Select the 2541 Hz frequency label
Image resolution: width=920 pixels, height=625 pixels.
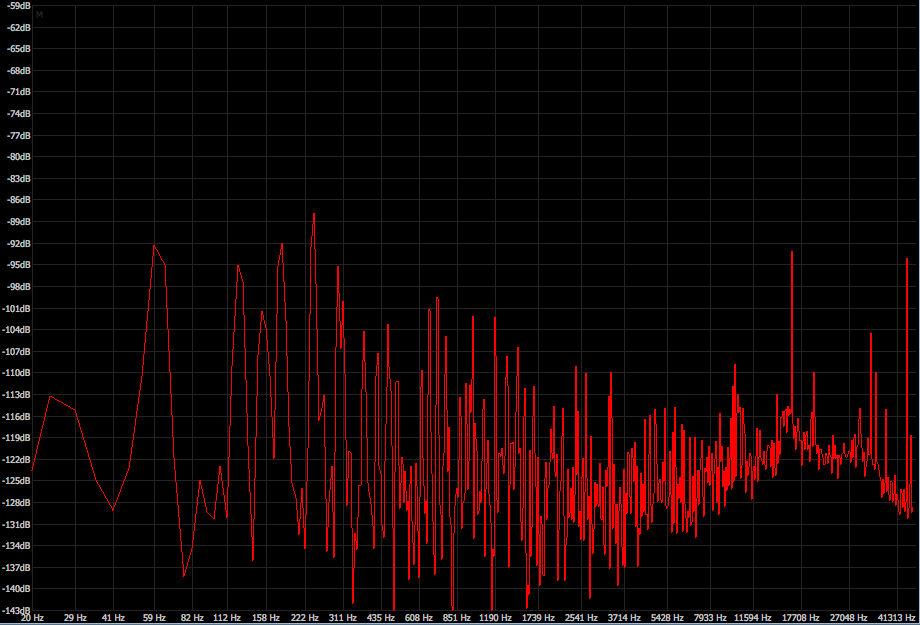[581, 617]
